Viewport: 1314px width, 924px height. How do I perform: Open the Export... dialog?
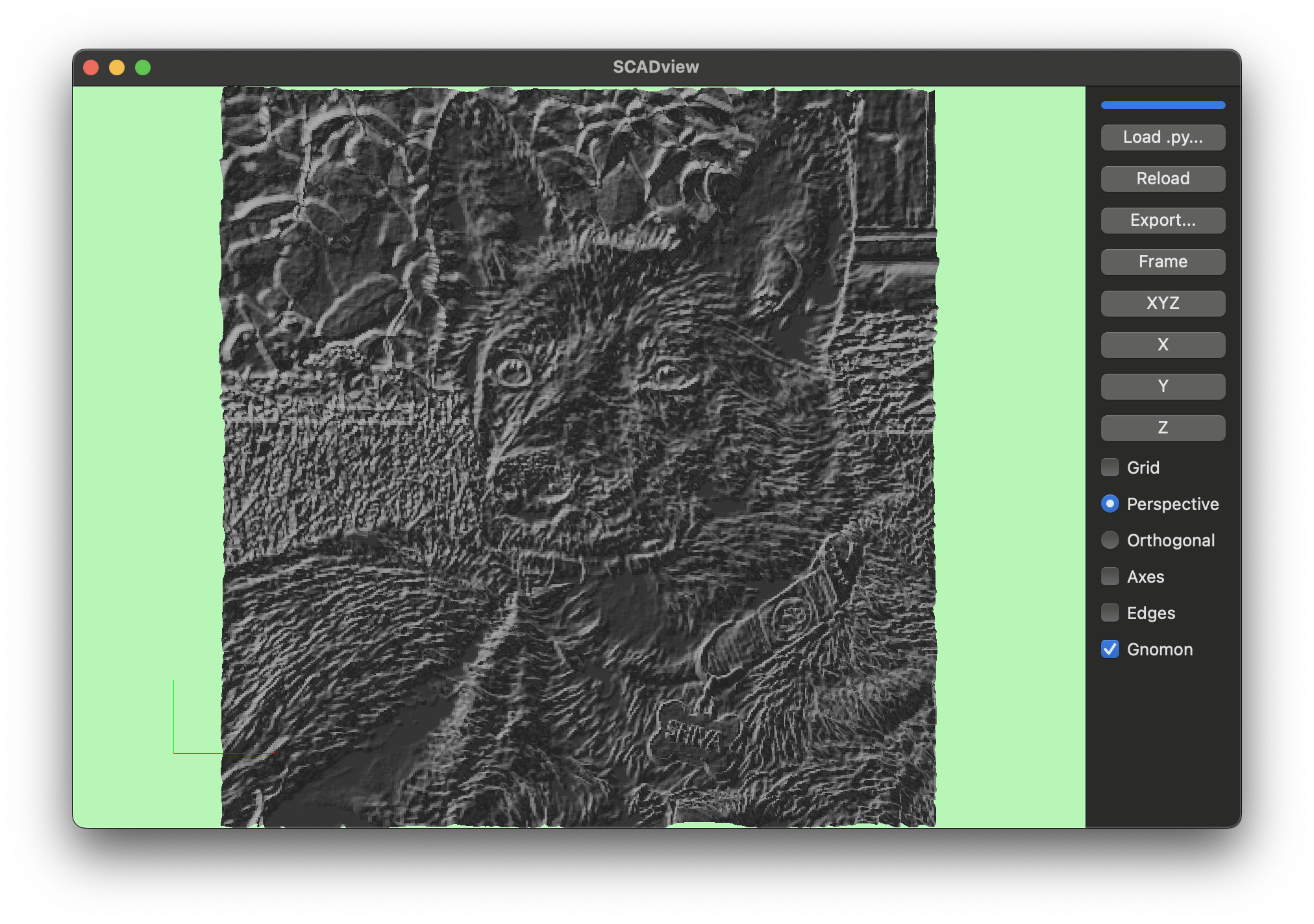point(1162,220)
